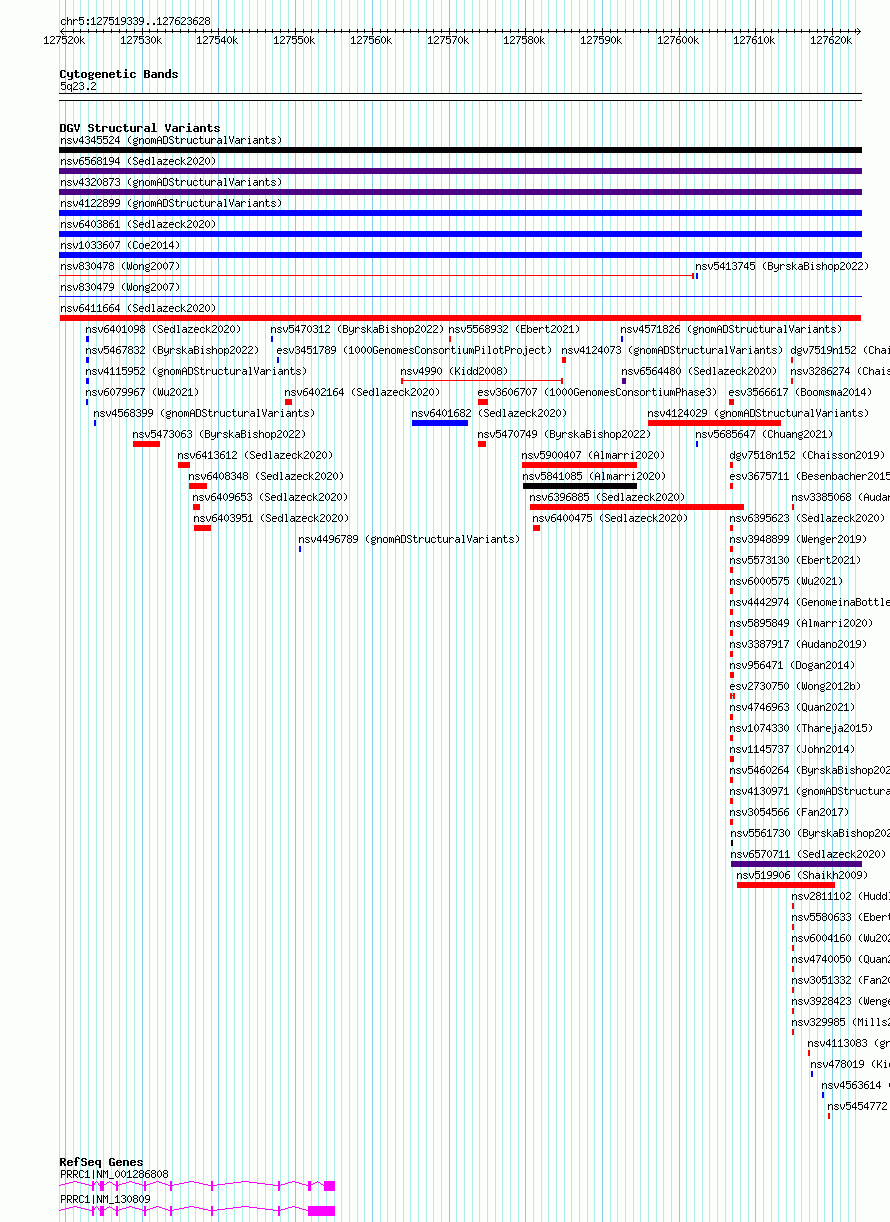890x1222 pixels.
Task: Select the red bar under nsv5900407
Action: click(579, 465)
